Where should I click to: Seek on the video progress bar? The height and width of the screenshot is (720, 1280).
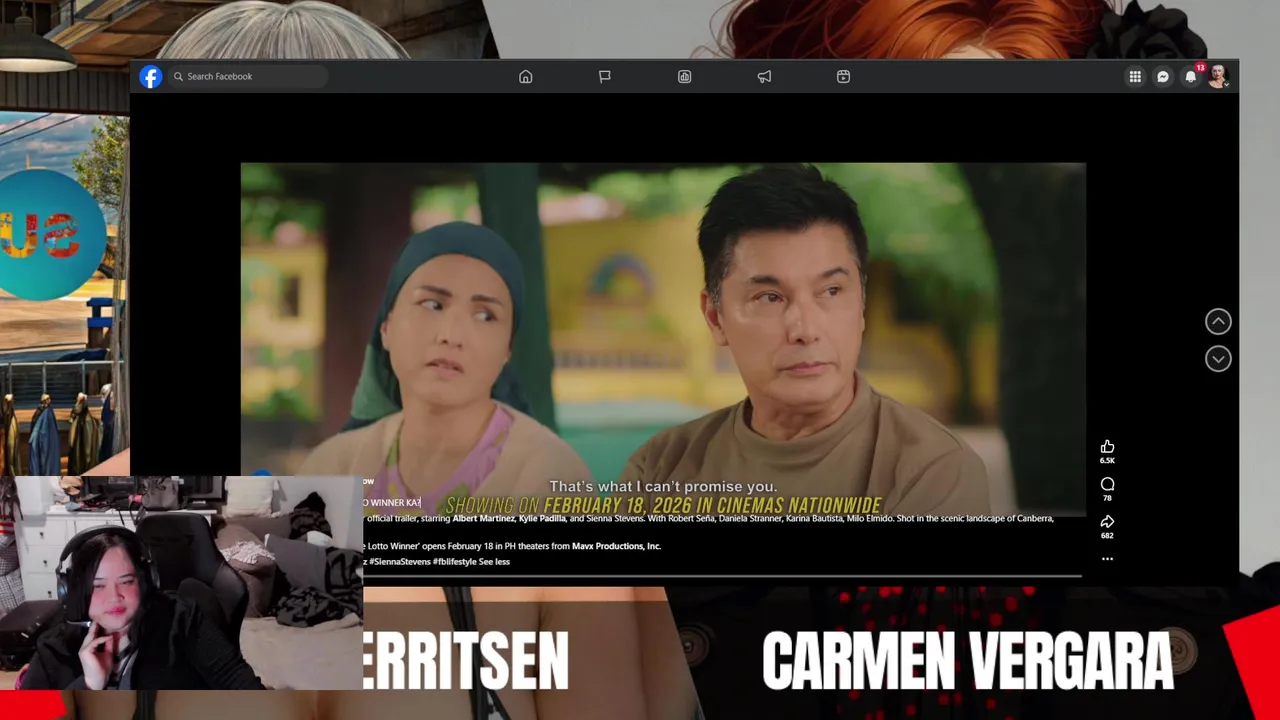[x=722, y=576]
